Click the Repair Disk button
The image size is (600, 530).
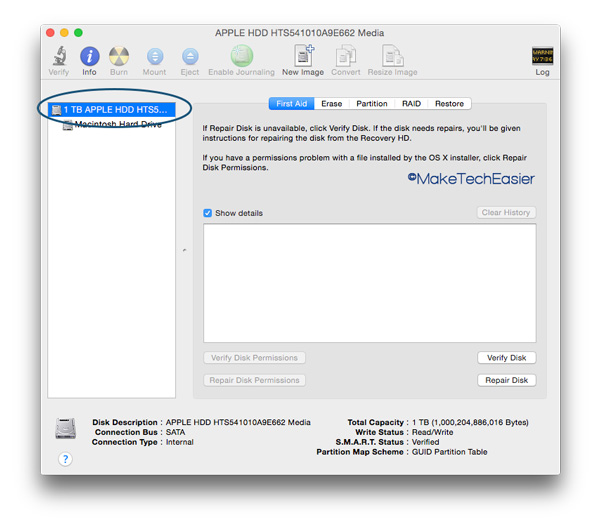click(507, 380)
